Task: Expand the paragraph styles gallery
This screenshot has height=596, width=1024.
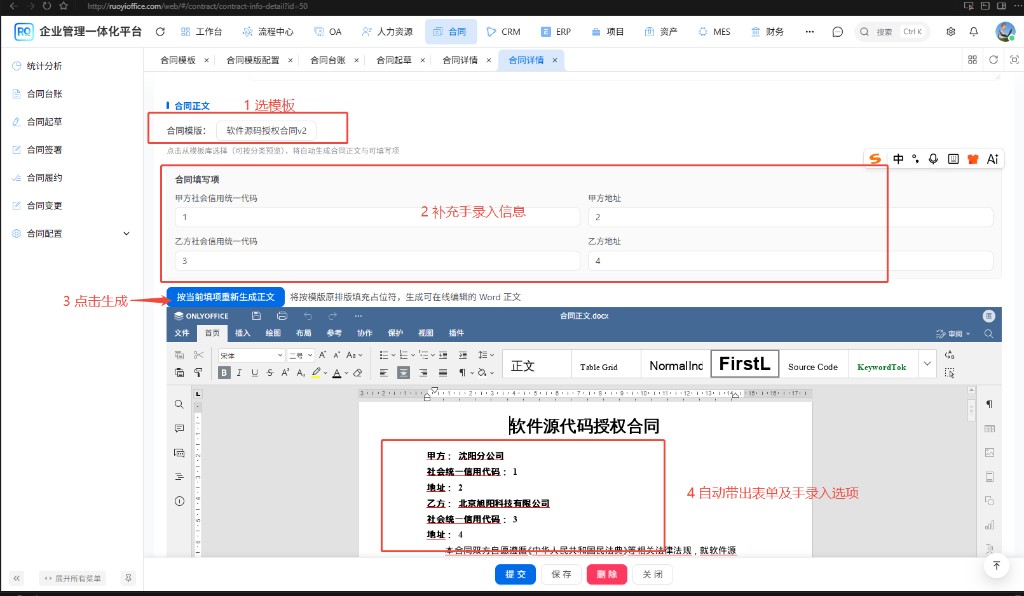Action: click(927, 364)
